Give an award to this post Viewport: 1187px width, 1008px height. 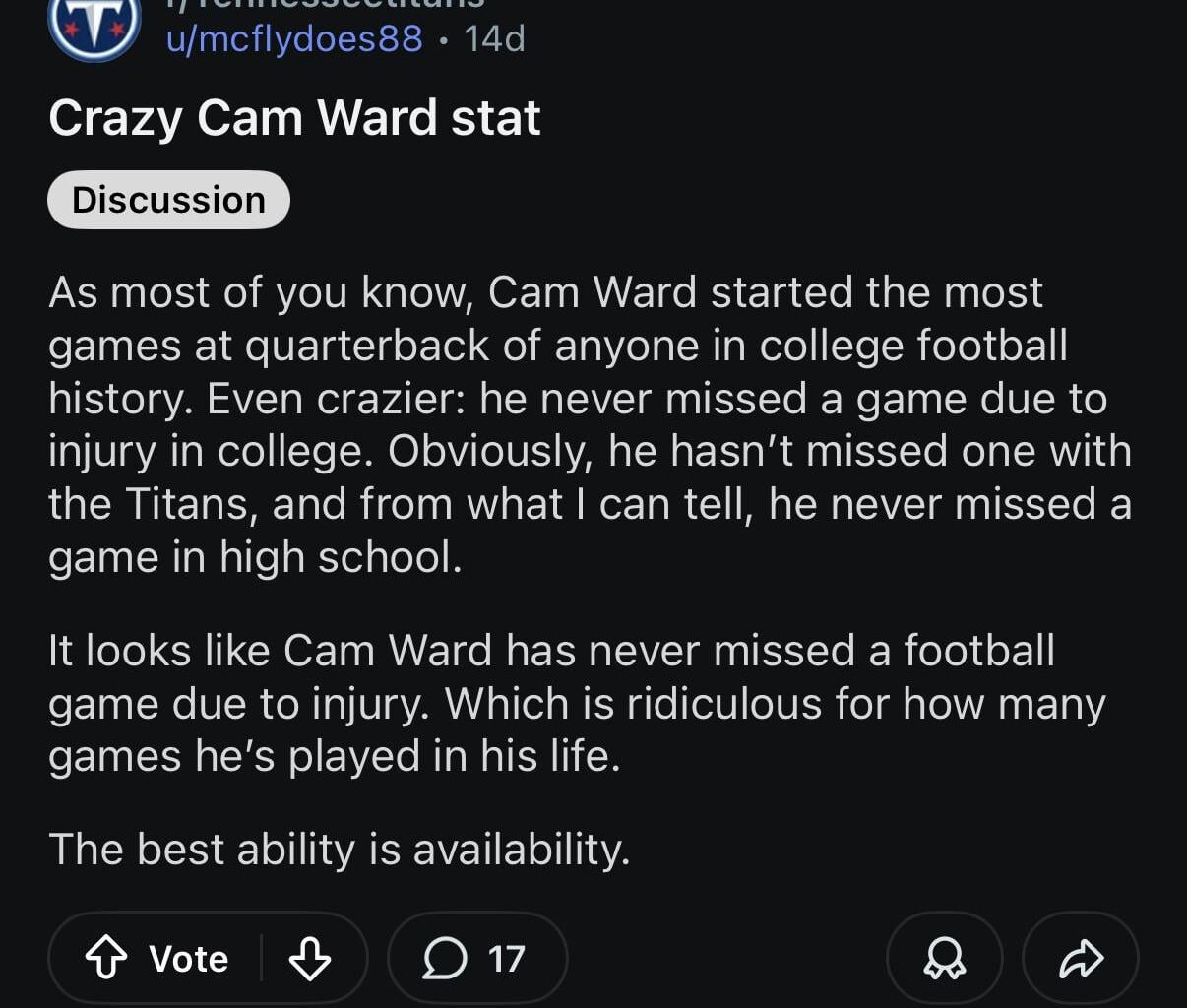tap(944, 958)
